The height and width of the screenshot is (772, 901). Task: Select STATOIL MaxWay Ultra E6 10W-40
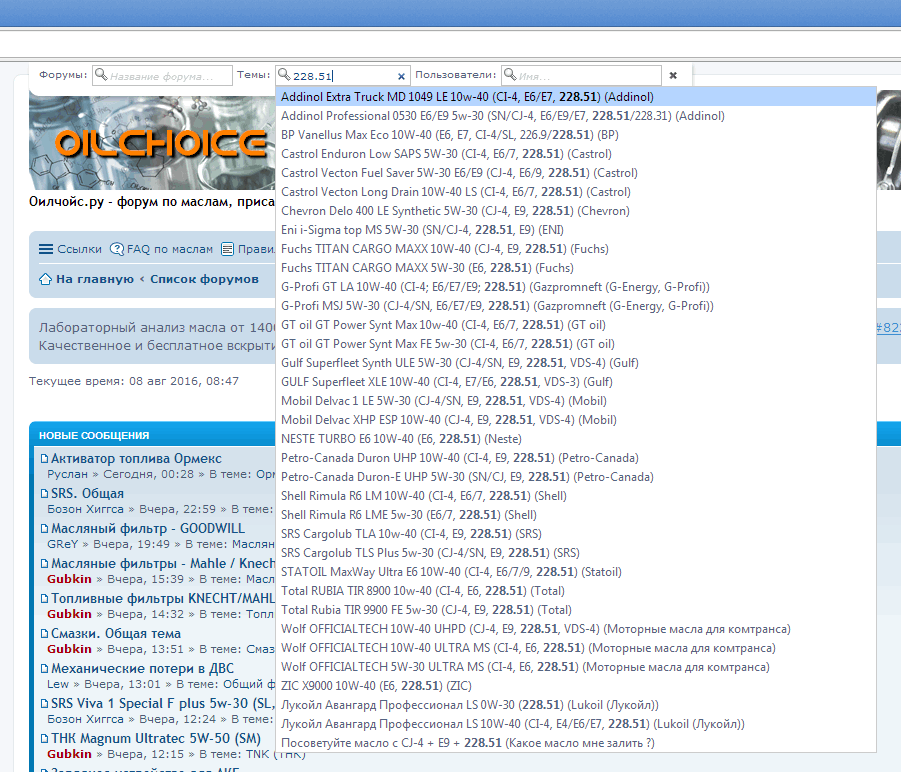click(576, 570)
